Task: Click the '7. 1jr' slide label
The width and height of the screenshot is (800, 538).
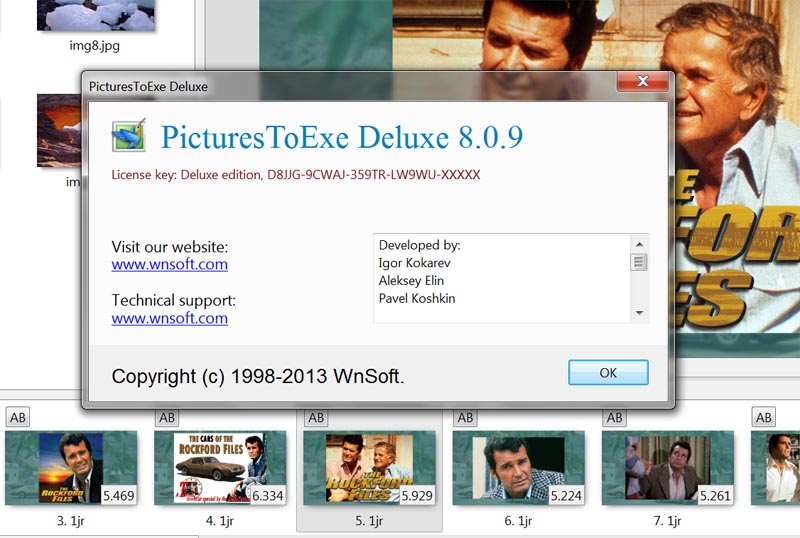Action: point(667,521)
